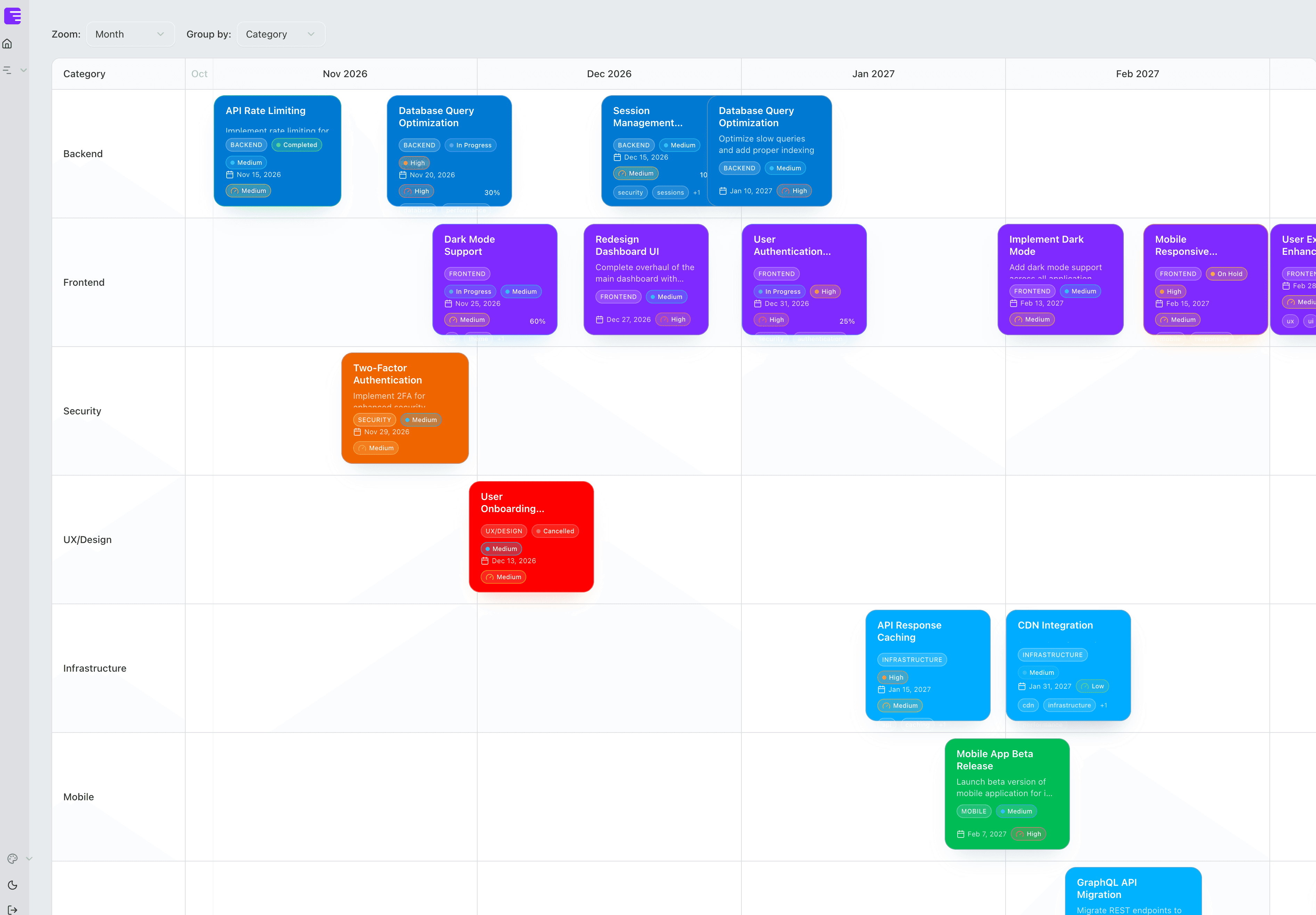Enable dark mode via the moon icon
Viewport: 1316px width, 915px height.
pyautogui.click(x=13, y=885)
